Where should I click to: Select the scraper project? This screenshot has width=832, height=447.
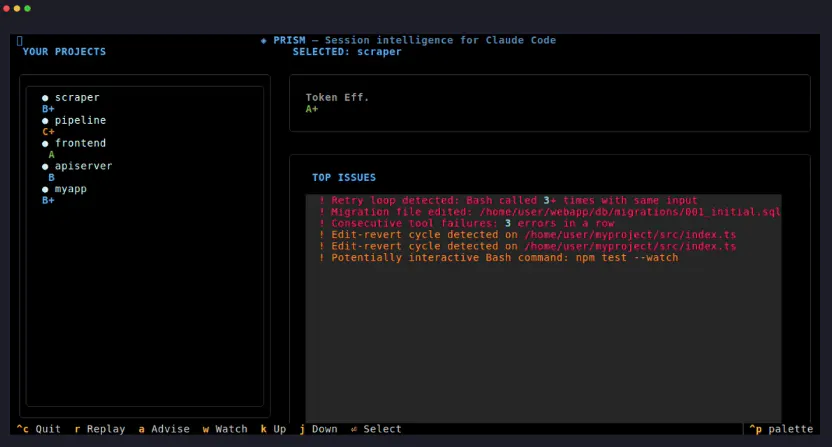click(77, 98)
